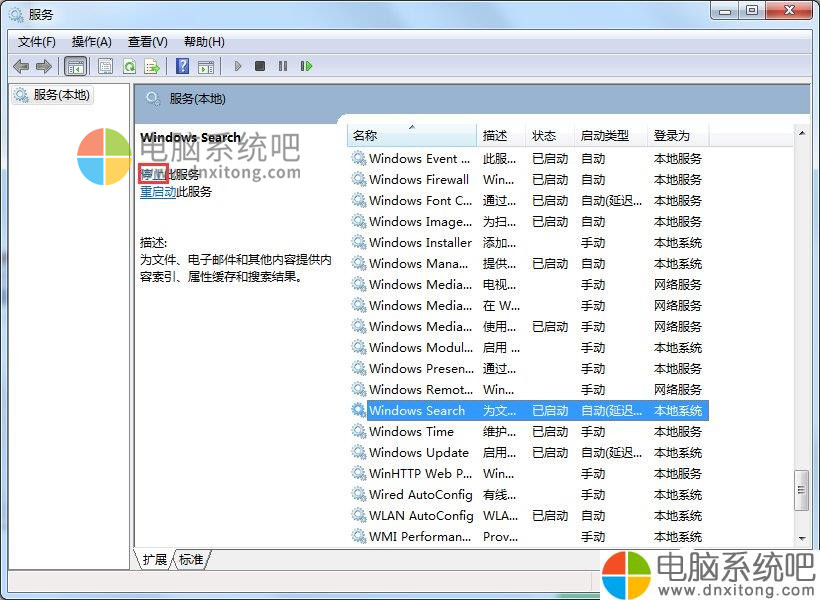The width and height of the screenshot is (820, 600).
Task: Select the Windows Remot... service row
Action: 528,390
